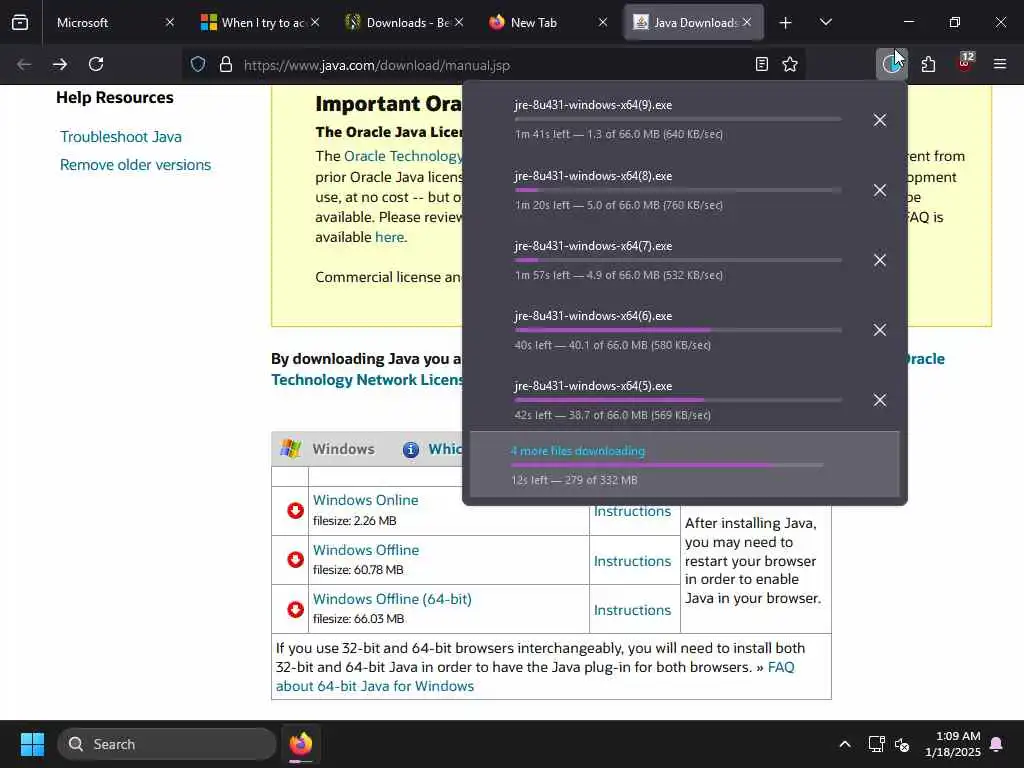Open Technology Network License link text

367,380
